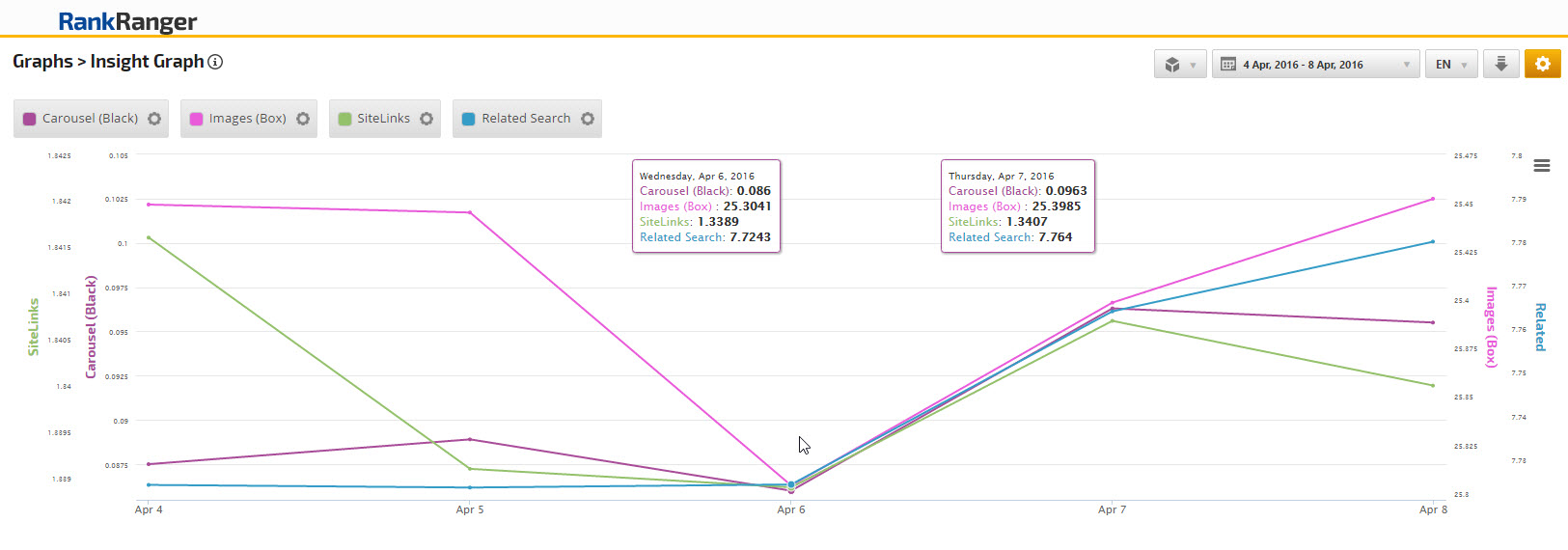Click the Graphs breadcrumb link

click(x=42, y=62)
